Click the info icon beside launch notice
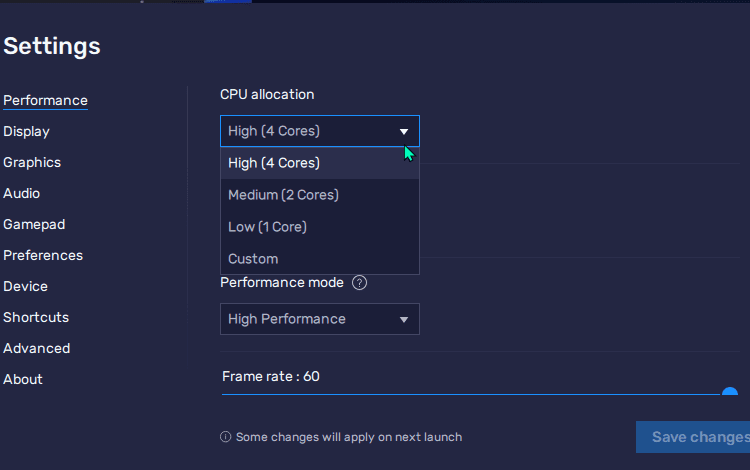Screen dimensions: 750x470 click(225, 437)
